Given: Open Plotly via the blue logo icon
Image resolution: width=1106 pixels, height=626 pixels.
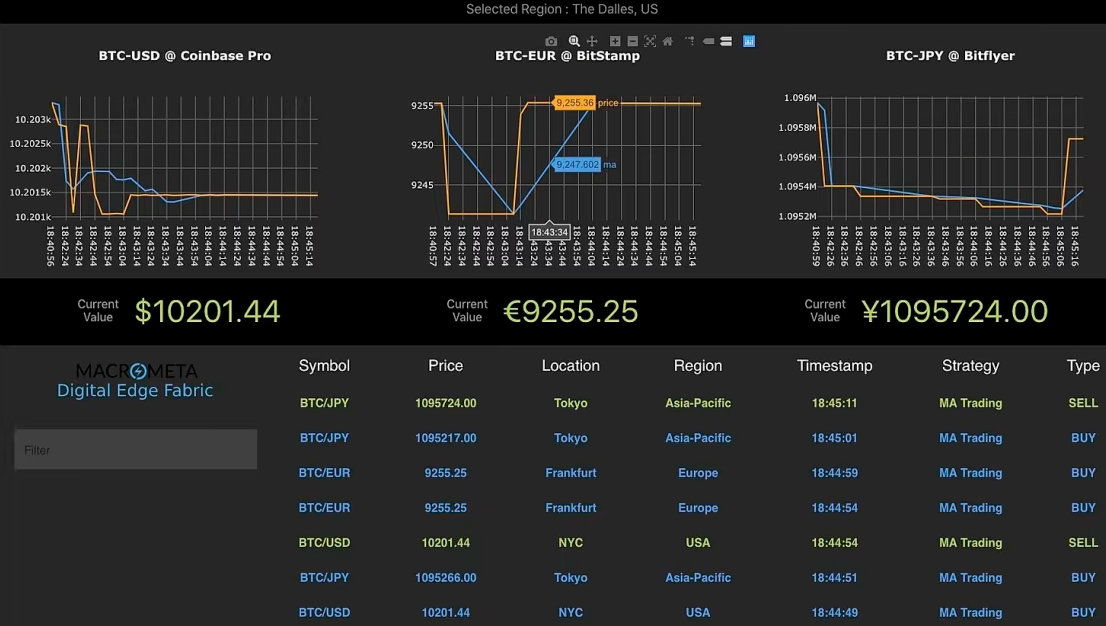Looking at the screenshot, I should (x=748, y=41).
